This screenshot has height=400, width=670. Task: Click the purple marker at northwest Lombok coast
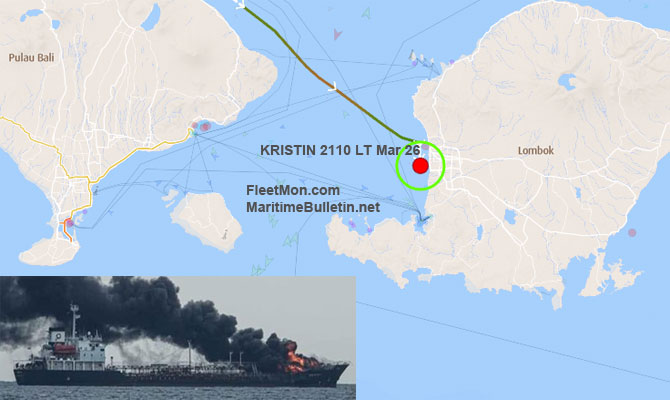coord(414,63)
